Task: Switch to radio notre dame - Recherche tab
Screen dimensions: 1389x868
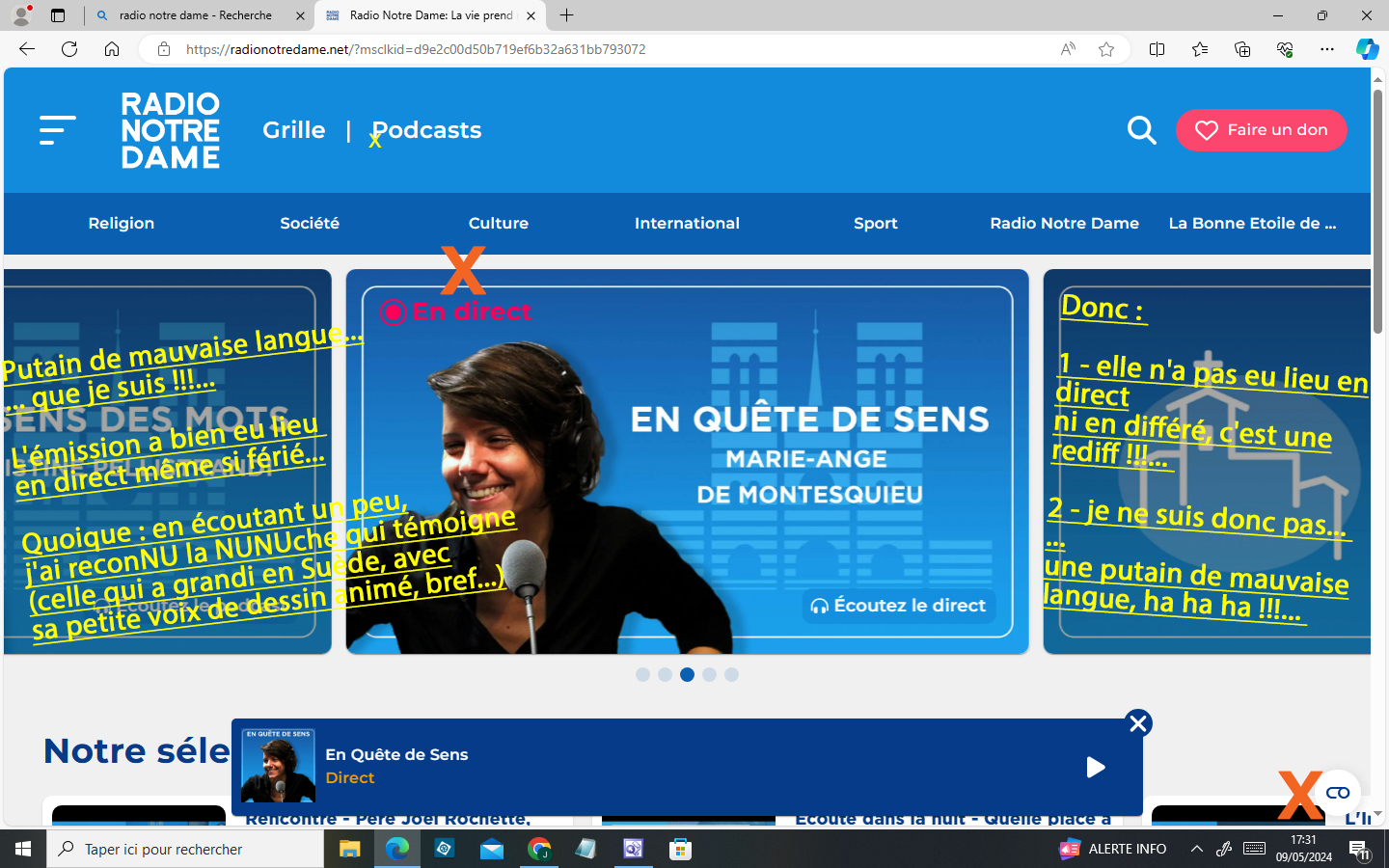Action: pos(199,15)
